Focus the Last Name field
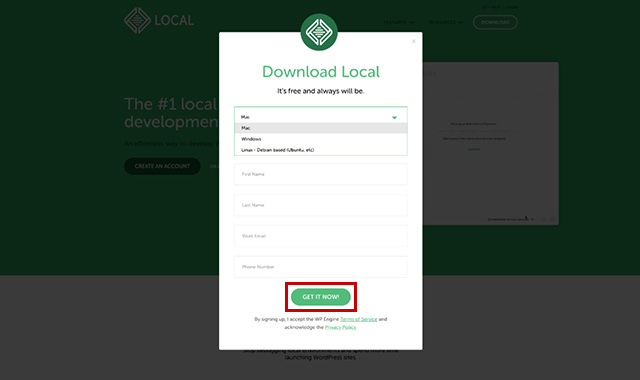 (320, 205)
